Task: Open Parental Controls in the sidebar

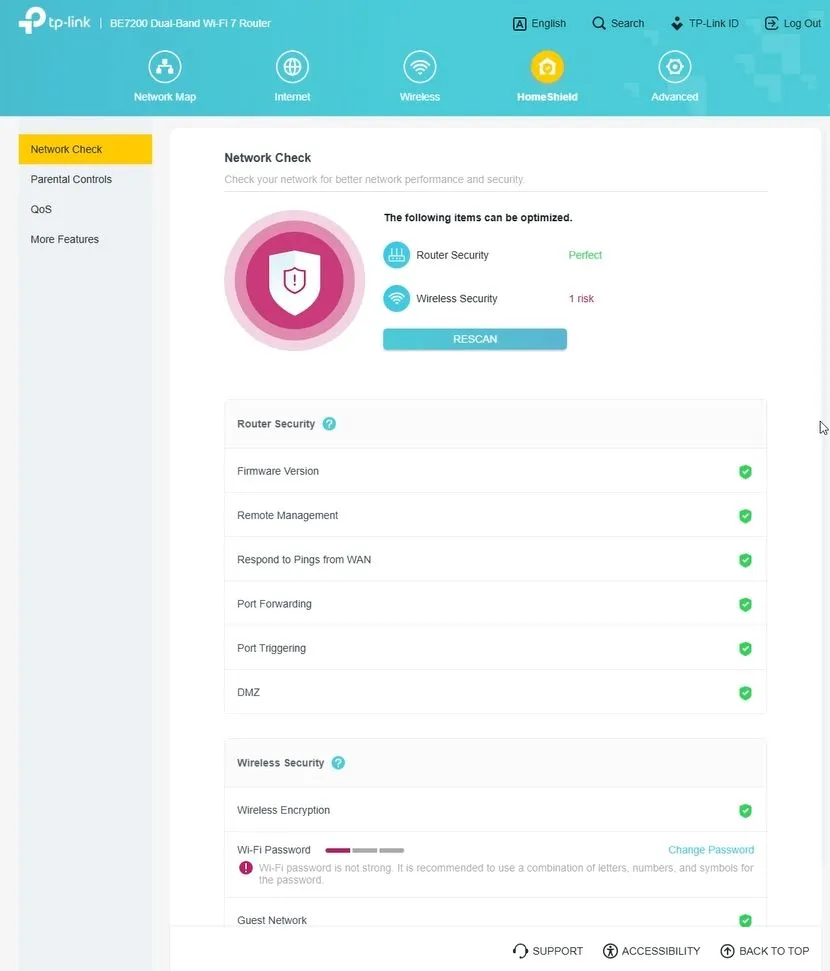Action: [x=71, y=180]
